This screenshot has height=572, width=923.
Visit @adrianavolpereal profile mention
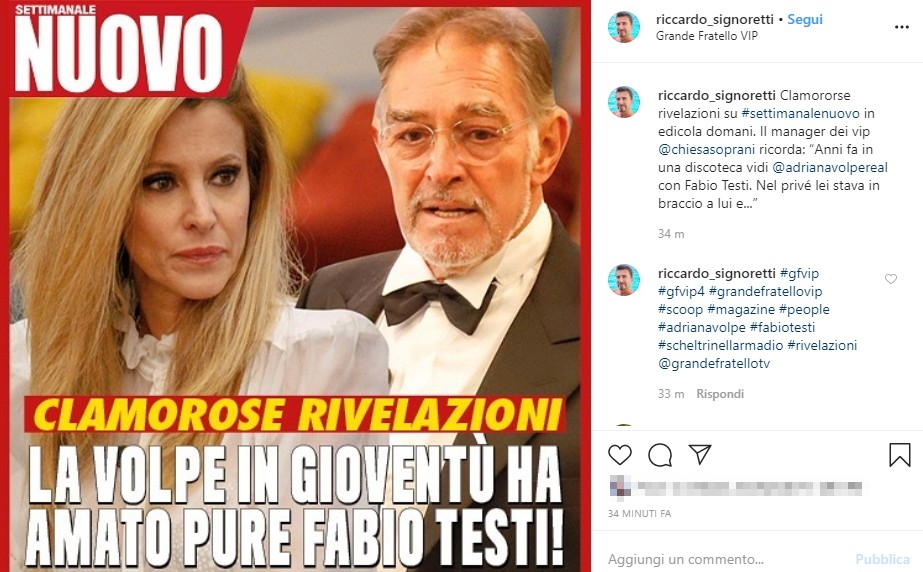click(830, 168)
